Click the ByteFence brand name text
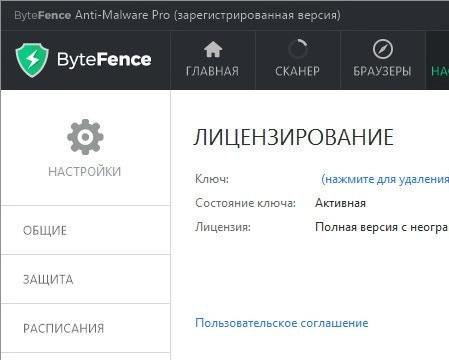 point(104,60)
